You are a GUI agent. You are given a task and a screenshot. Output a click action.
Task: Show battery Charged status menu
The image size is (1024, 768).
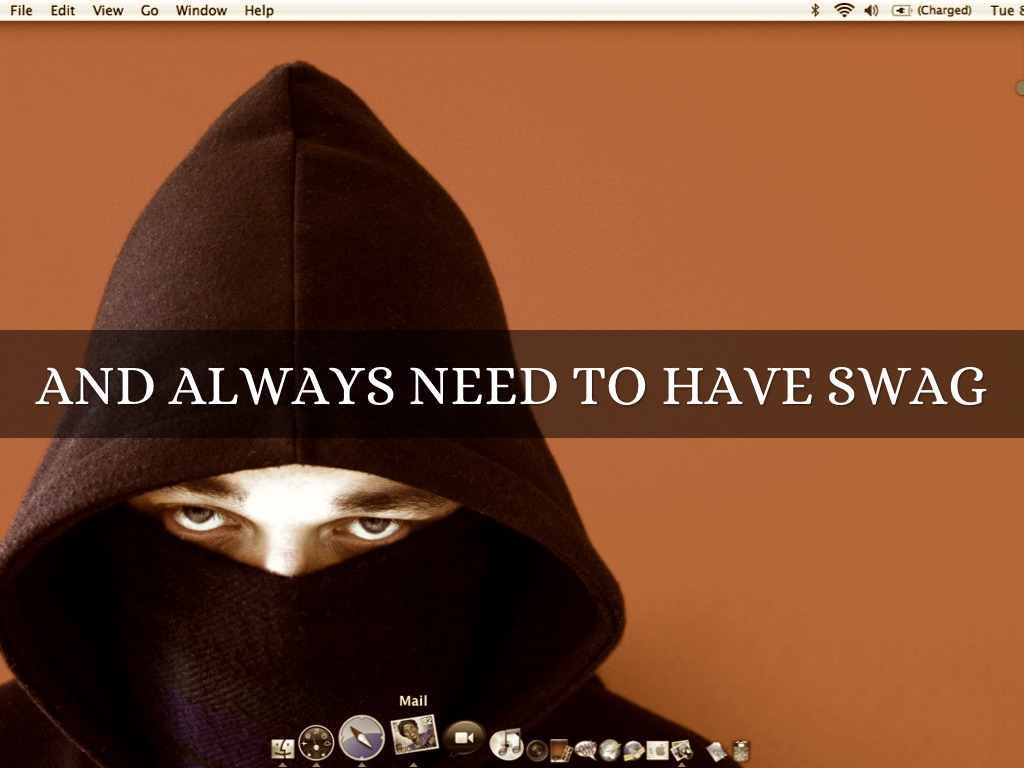click(x=931, y=10)
